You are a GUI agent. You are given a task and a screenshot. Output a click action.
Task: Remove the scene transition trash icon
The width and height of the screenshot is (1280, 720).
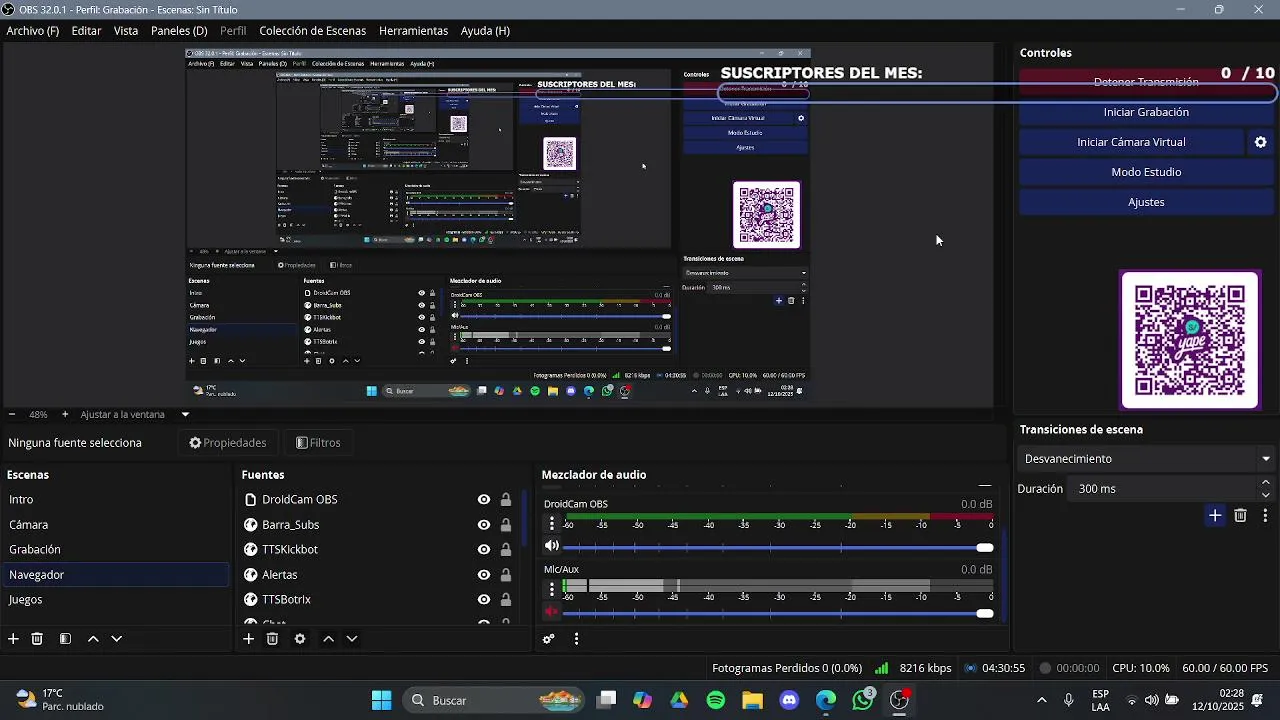click(x=1240, y=516)
